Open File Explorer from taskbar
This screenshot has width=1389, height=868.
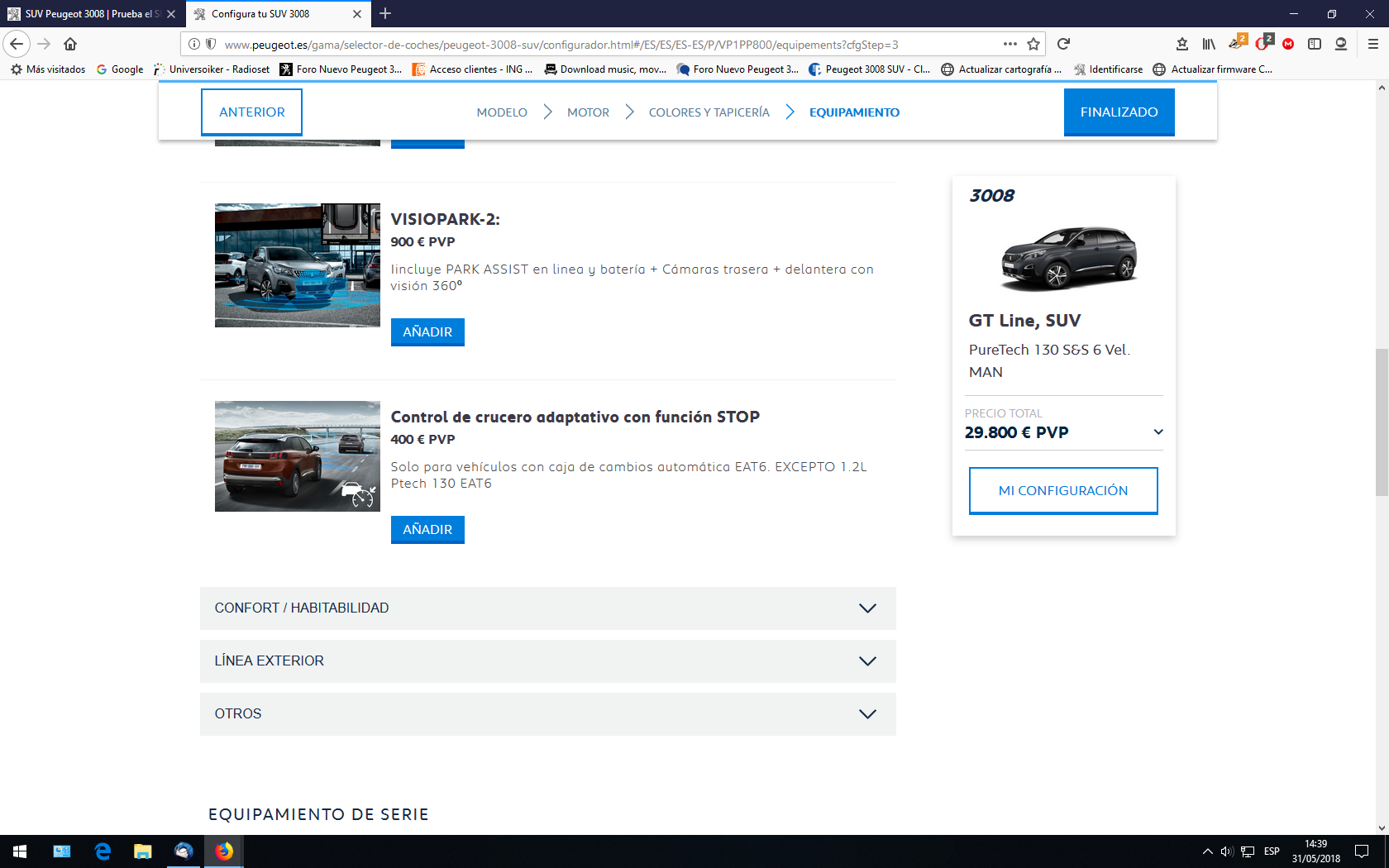143,851
